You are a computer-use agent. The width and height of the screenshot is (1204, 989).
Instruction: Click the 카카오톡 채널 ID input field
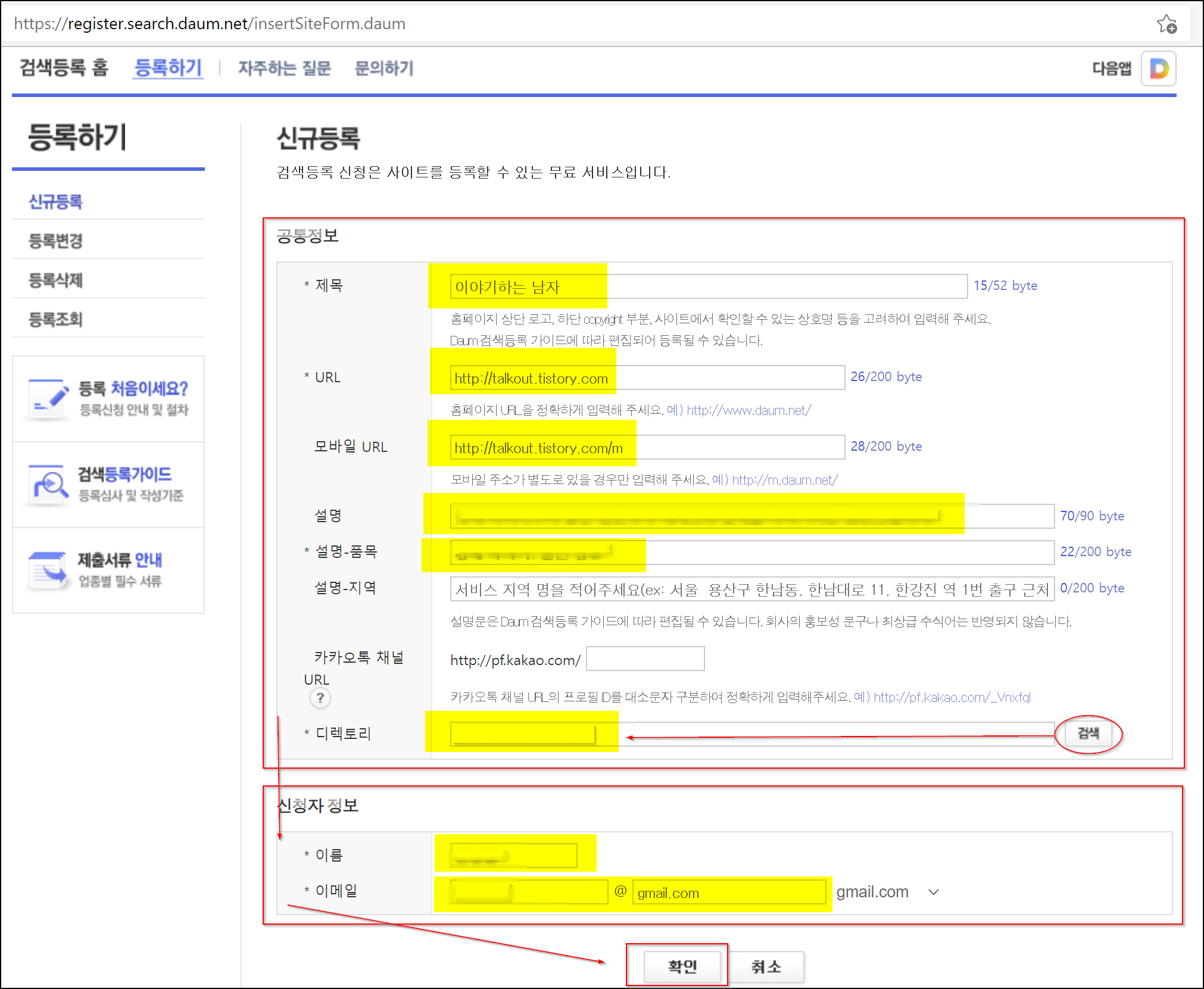645,659
